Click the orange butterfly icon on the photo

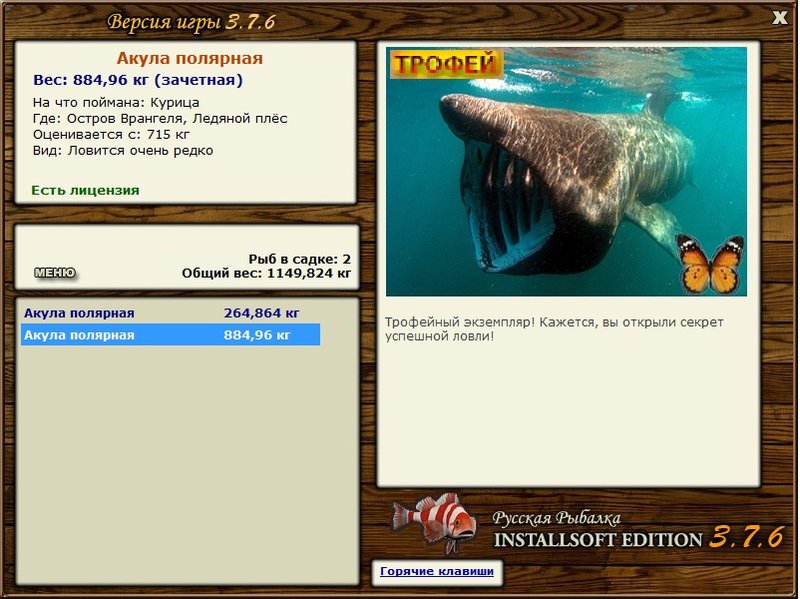coord(710,264)
